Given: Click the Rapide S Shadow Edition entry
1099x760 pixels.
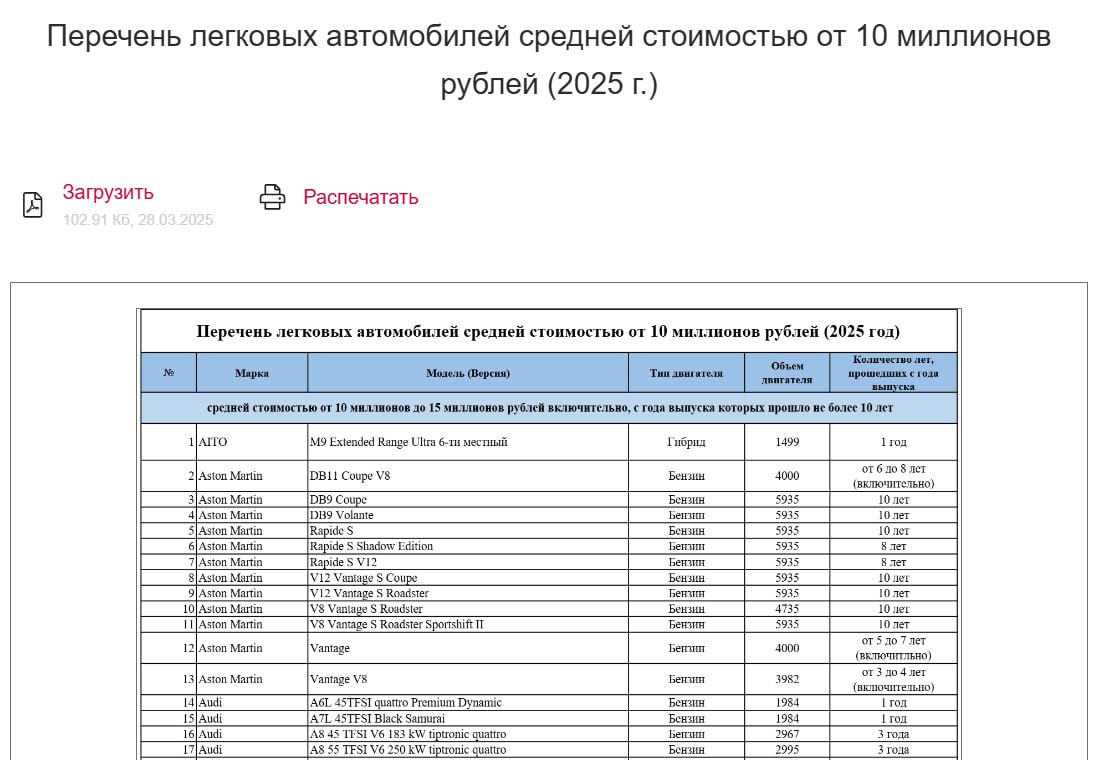Looking at the screenshot, I should coord(371,546).
